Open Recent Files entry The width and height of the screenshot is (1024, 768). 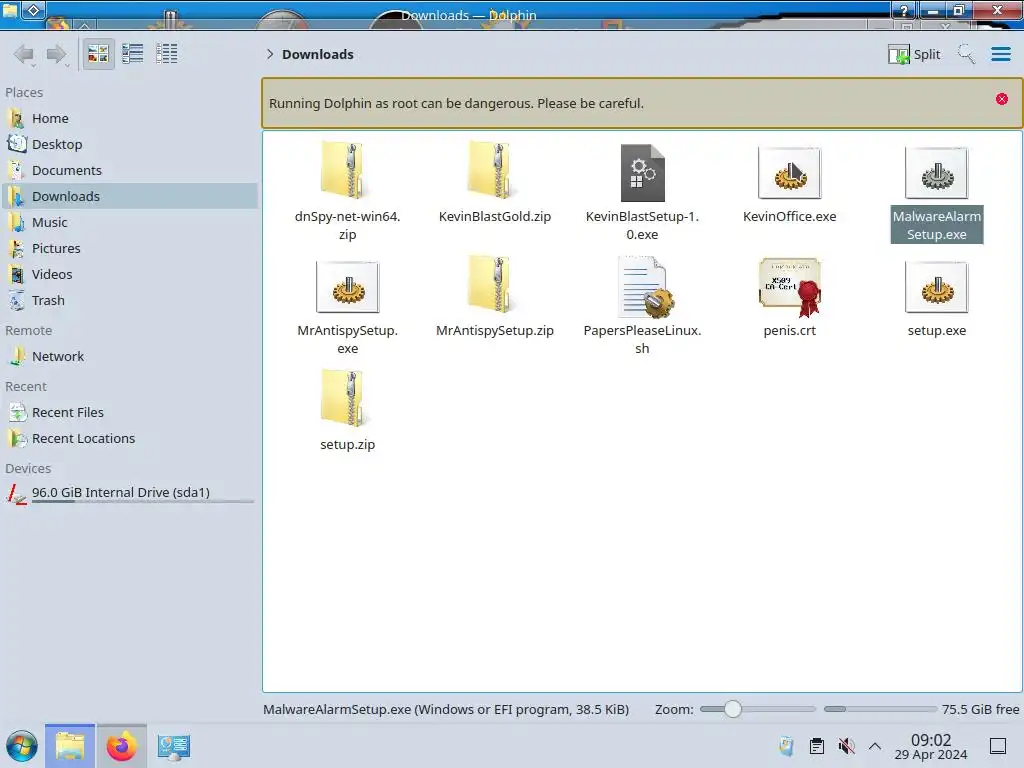(129, 413)
